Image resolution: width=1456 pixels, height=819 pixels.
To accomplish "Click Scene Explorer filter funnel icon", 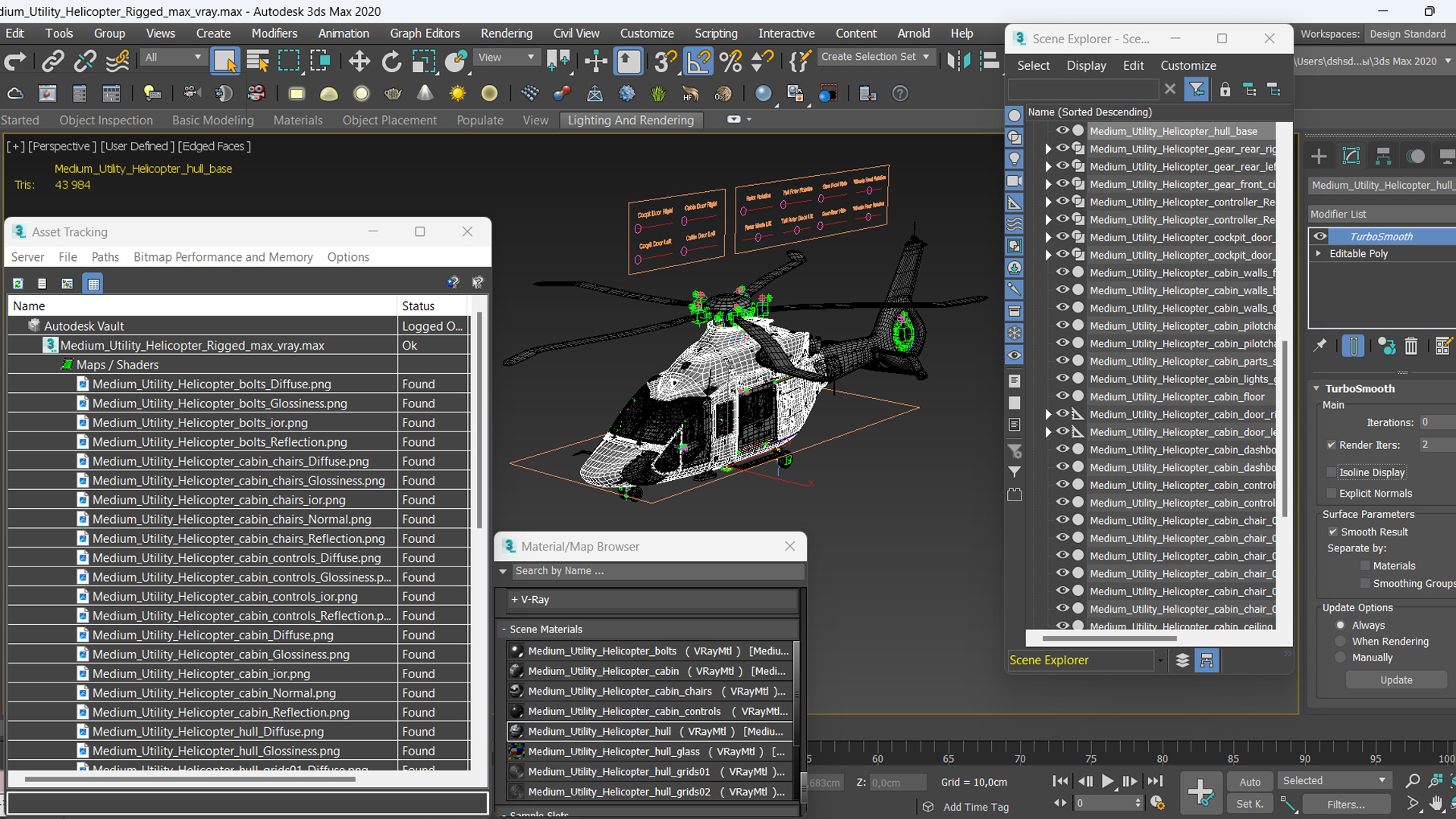I will pyautogui.click(x=1197, y=89).
